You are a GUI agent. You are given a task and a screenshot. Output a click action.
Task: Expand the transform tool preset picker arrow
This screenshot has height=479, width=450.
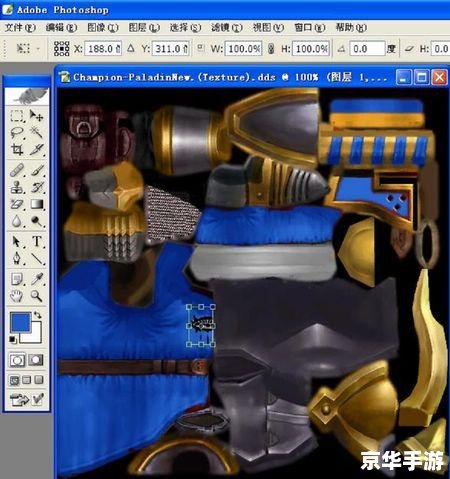click(38, 49)
